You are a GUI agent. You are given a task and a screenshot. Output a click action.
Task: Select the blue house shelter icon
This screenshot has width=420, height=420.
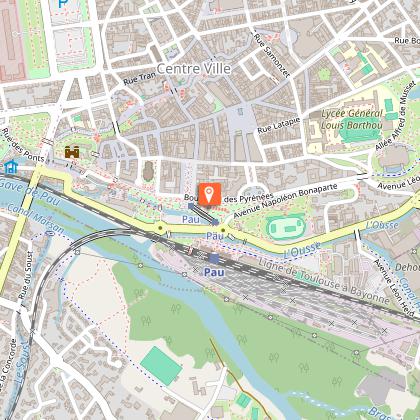pyautogui.click(x=11, y=167)
